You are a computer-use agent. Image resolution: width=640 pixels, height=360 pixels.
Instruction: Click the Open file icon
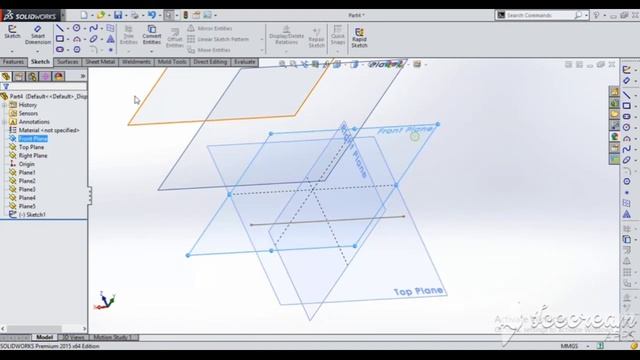pyautogui.click(x=100, y=15)
